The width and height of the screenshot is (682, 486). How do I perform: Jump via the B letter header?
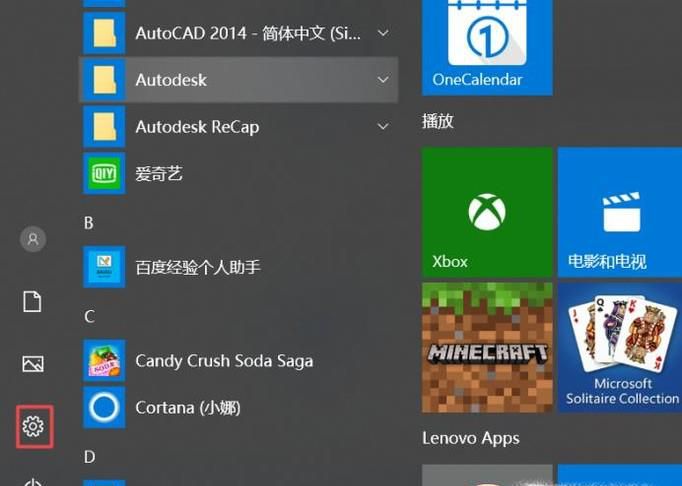[89, 223]
